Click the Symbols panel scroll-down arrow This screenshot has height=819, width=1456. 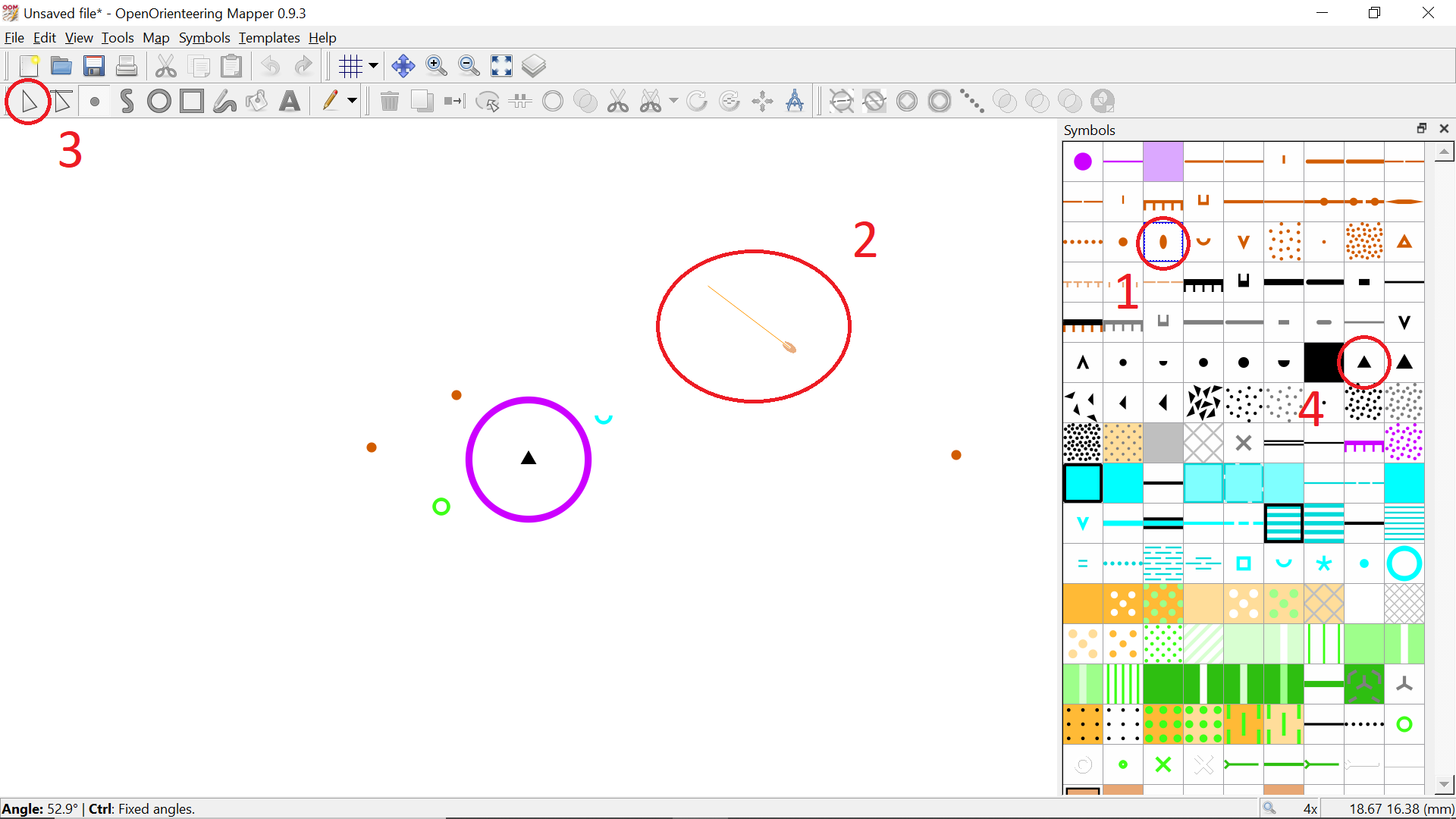tap(1444, 784)
